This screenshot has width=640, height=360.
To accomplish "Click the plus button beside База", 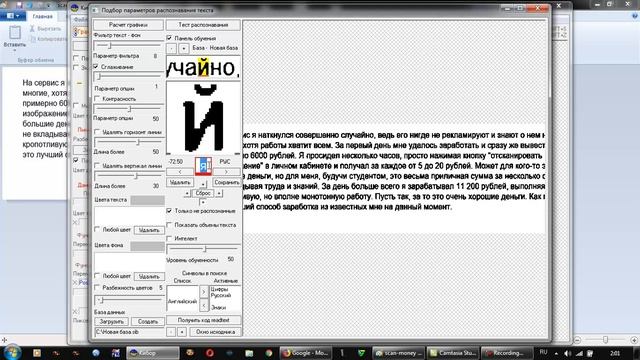I will [184, 48].
